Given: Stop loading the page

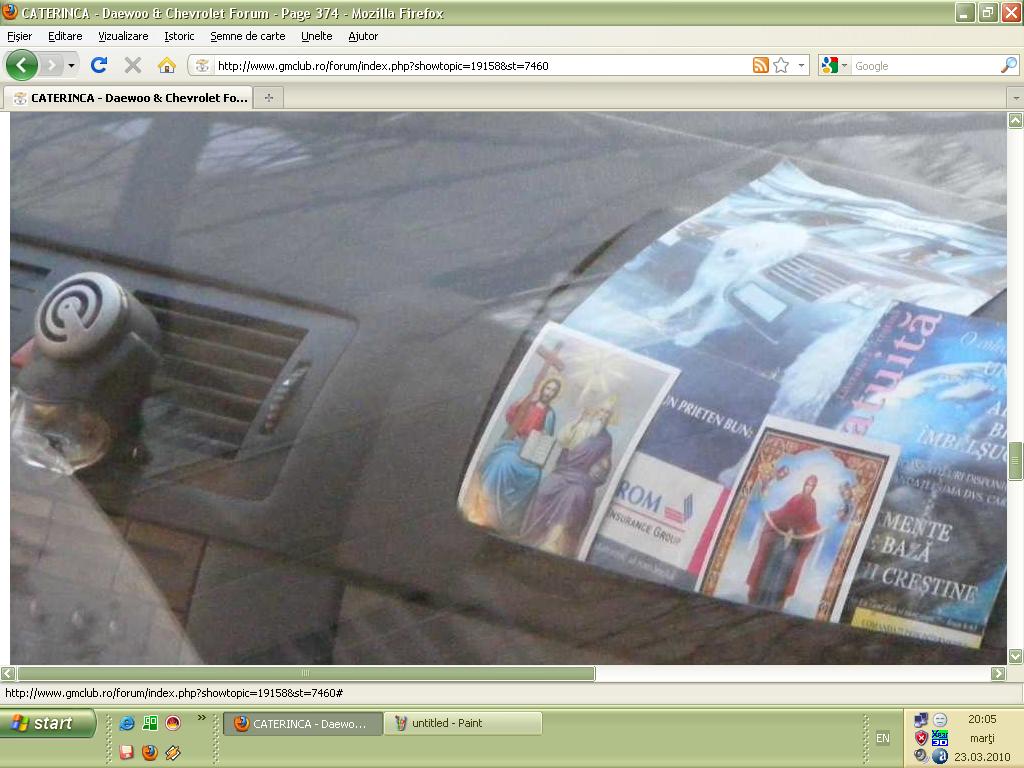Looking at the screenshot, I should point(132,65).
